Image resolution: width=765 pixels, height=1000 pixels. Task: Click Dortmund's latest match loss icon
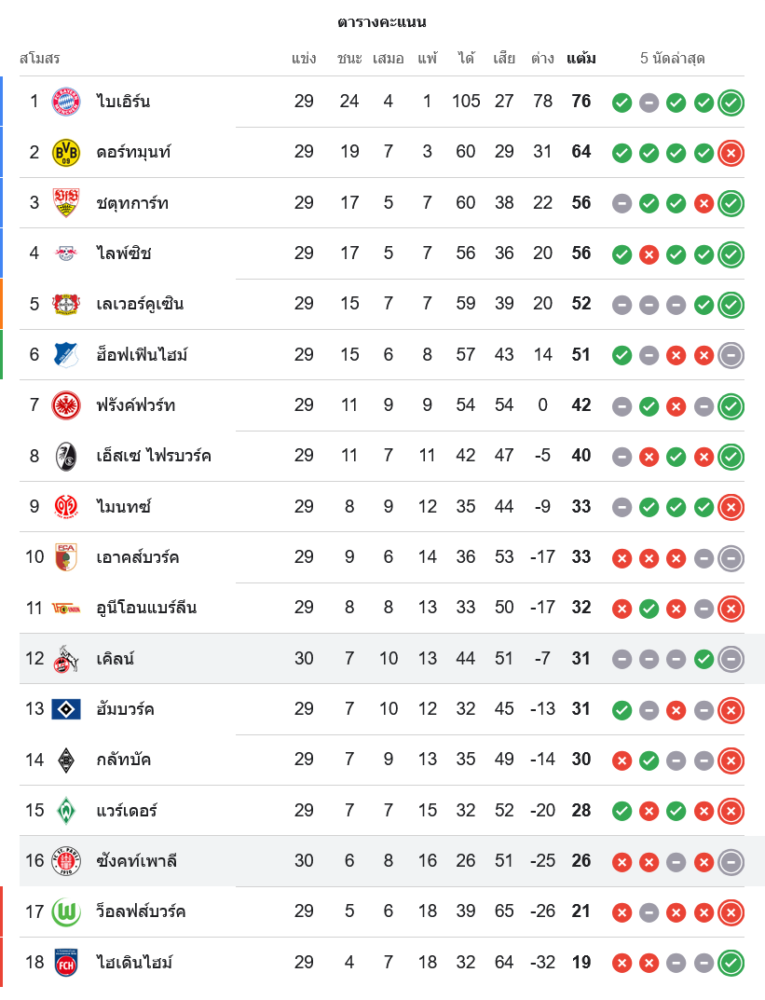(x=731, y=152)
